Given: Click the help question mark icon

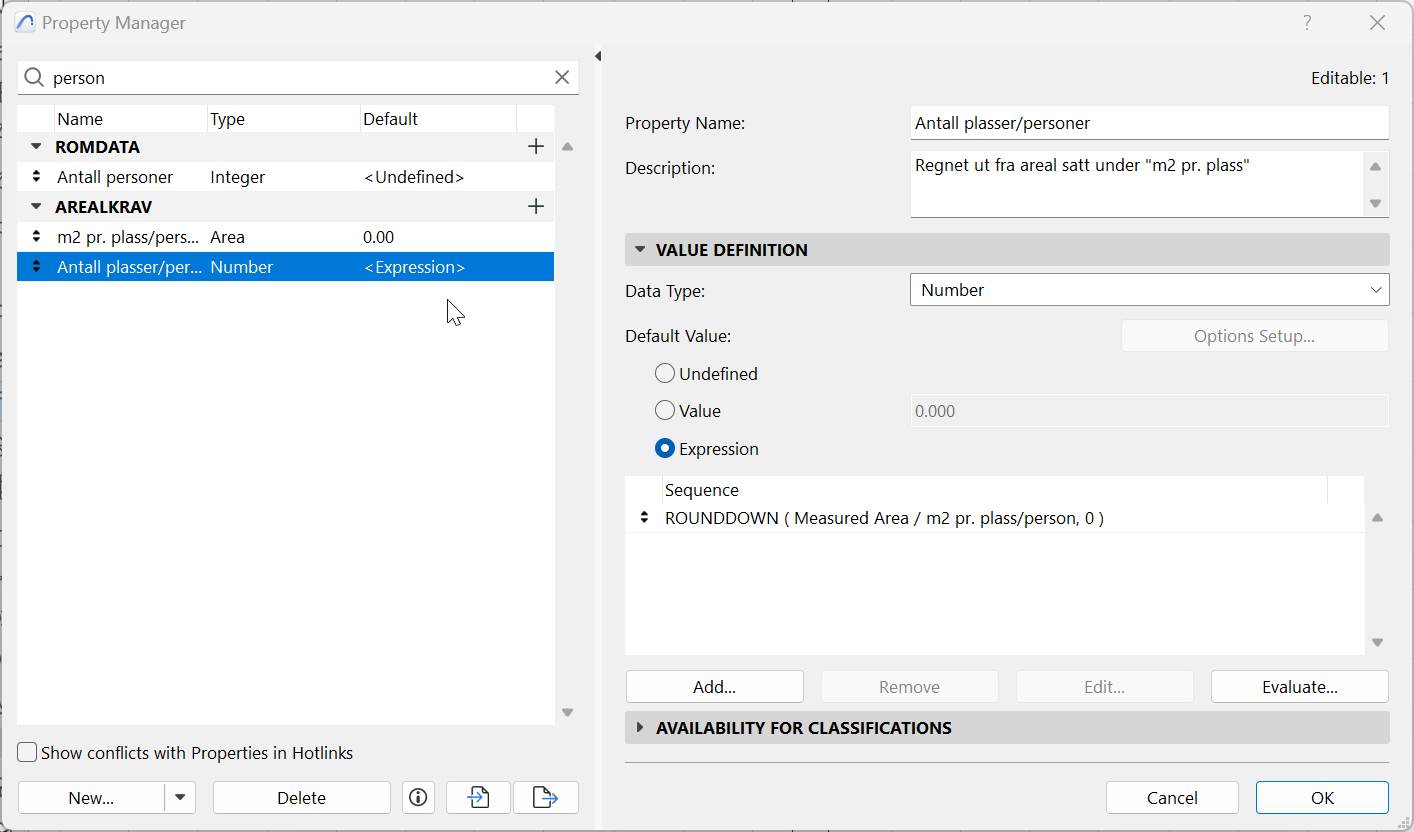Looking at the screenshot, I should coord(1307,23).
